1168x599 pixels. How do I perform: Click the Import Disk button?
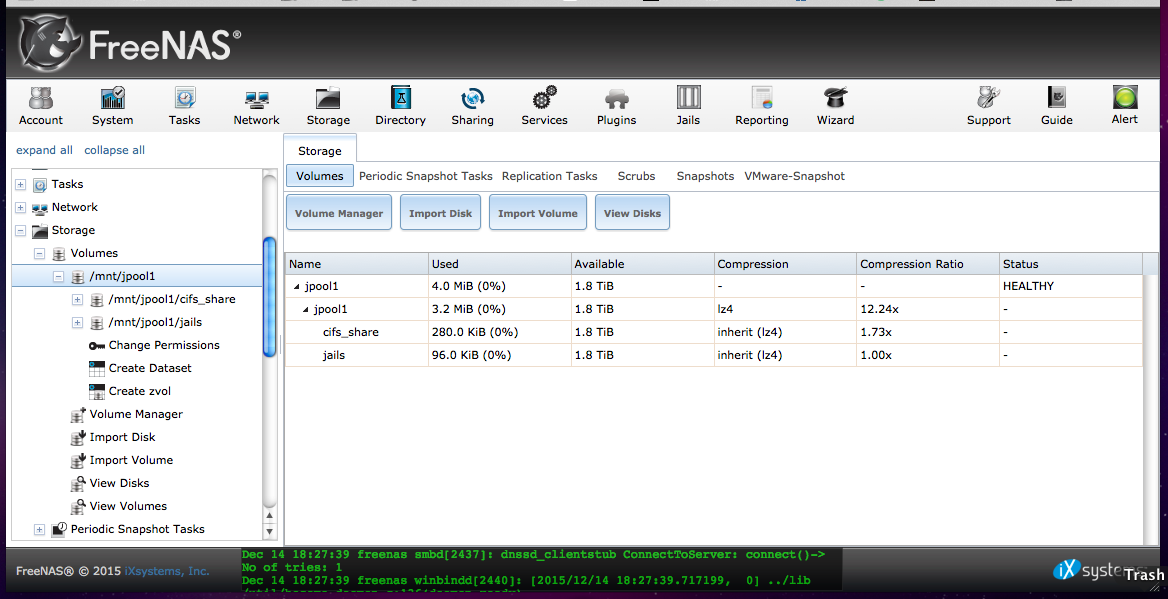tap(440, 213)
